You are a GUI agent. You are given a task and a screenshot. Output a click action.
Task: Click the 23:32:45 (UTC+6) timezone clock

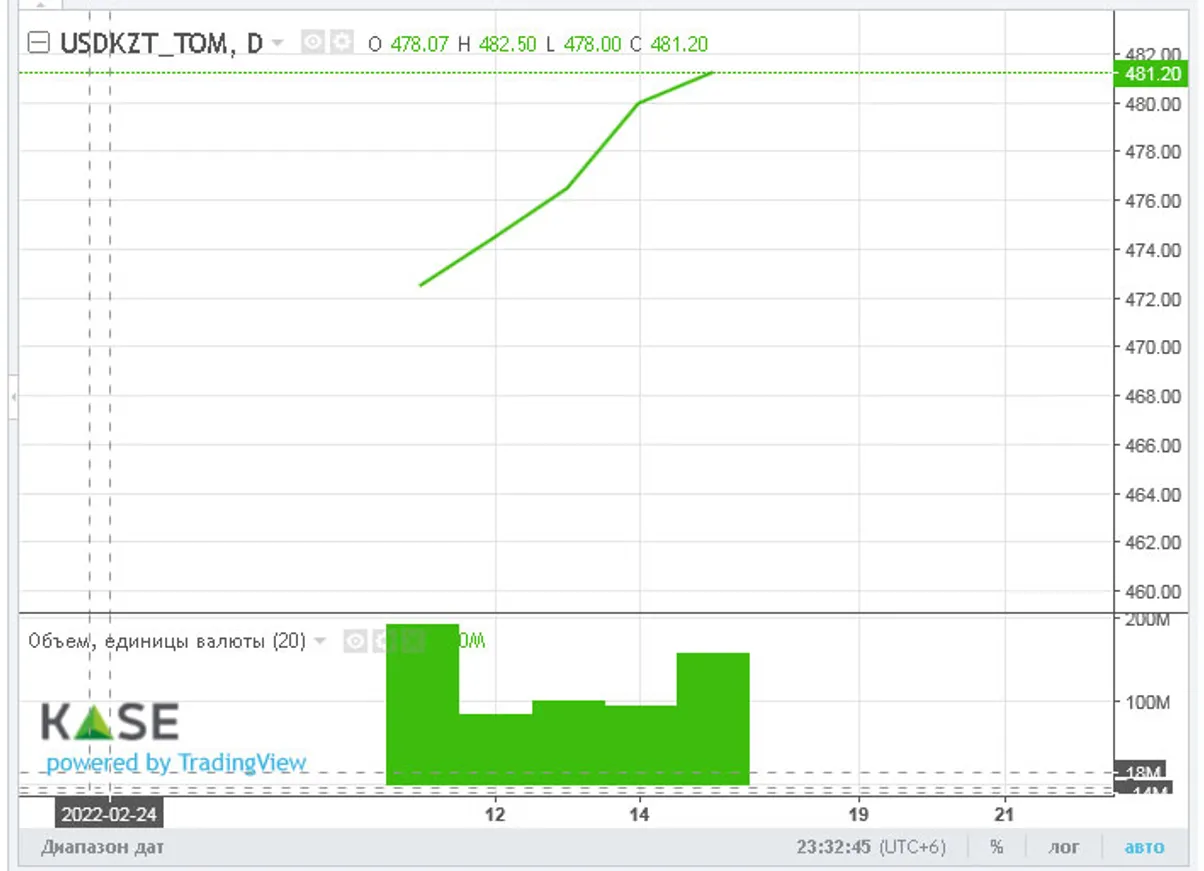point(870,847)
